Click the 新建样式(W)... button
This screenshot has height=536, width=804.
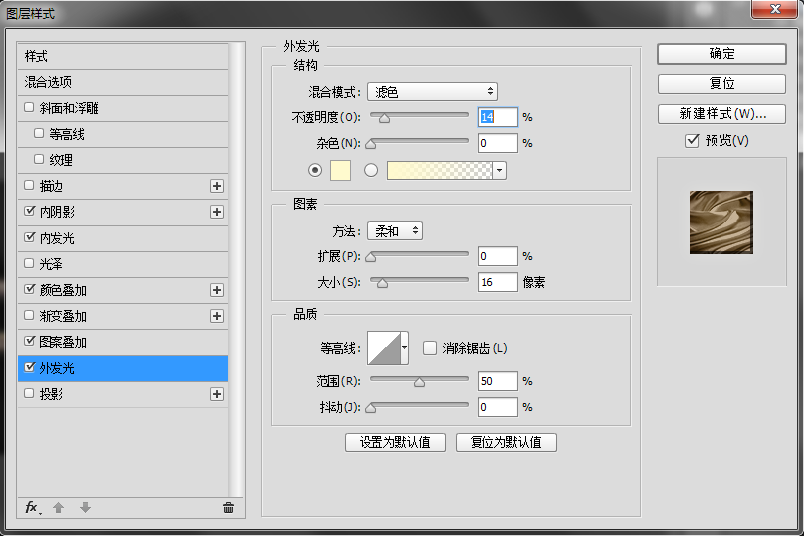721,114
